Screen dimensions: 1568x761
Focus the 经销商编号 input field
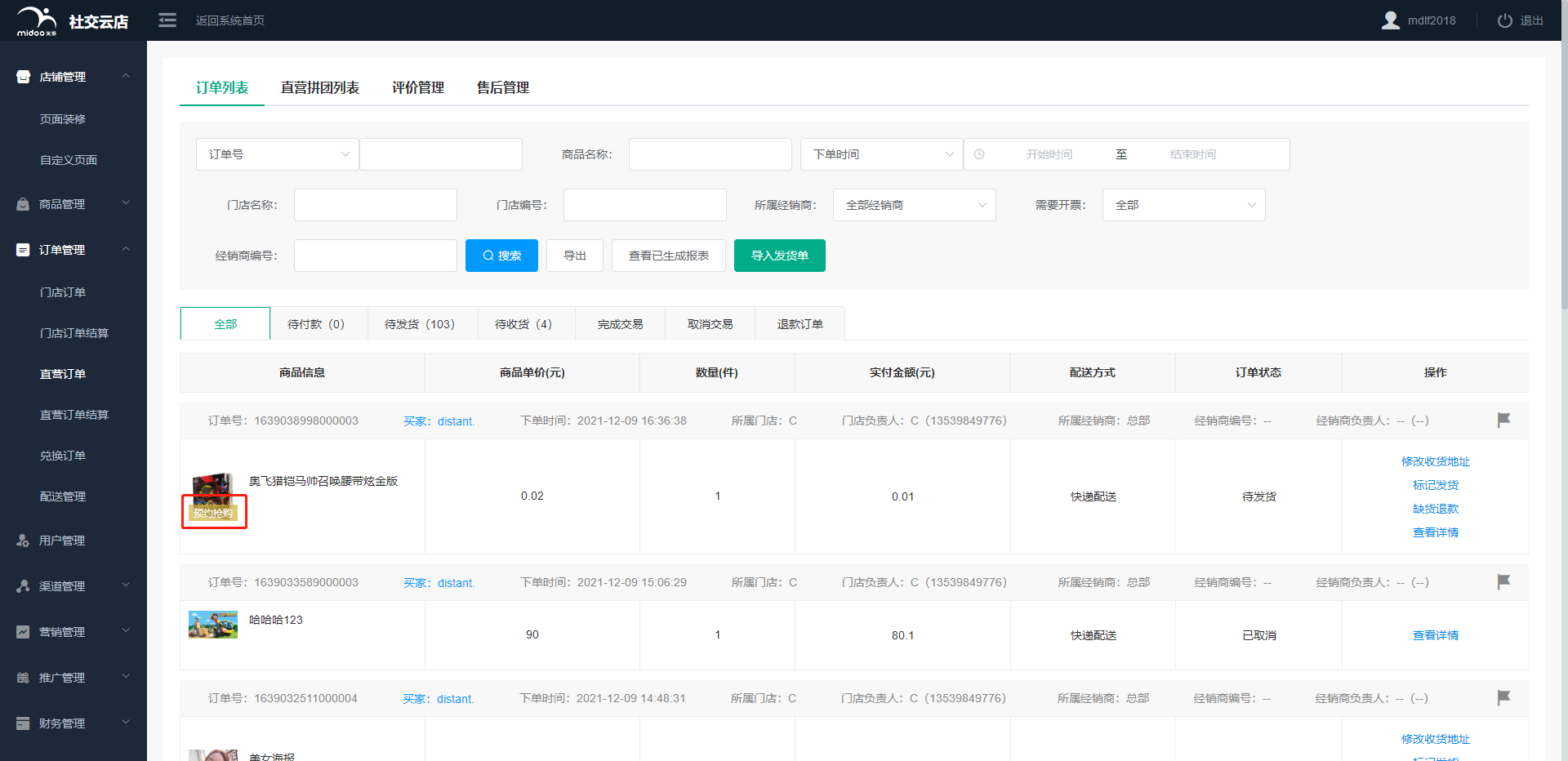pyautogui.click(x=376, y=256)
